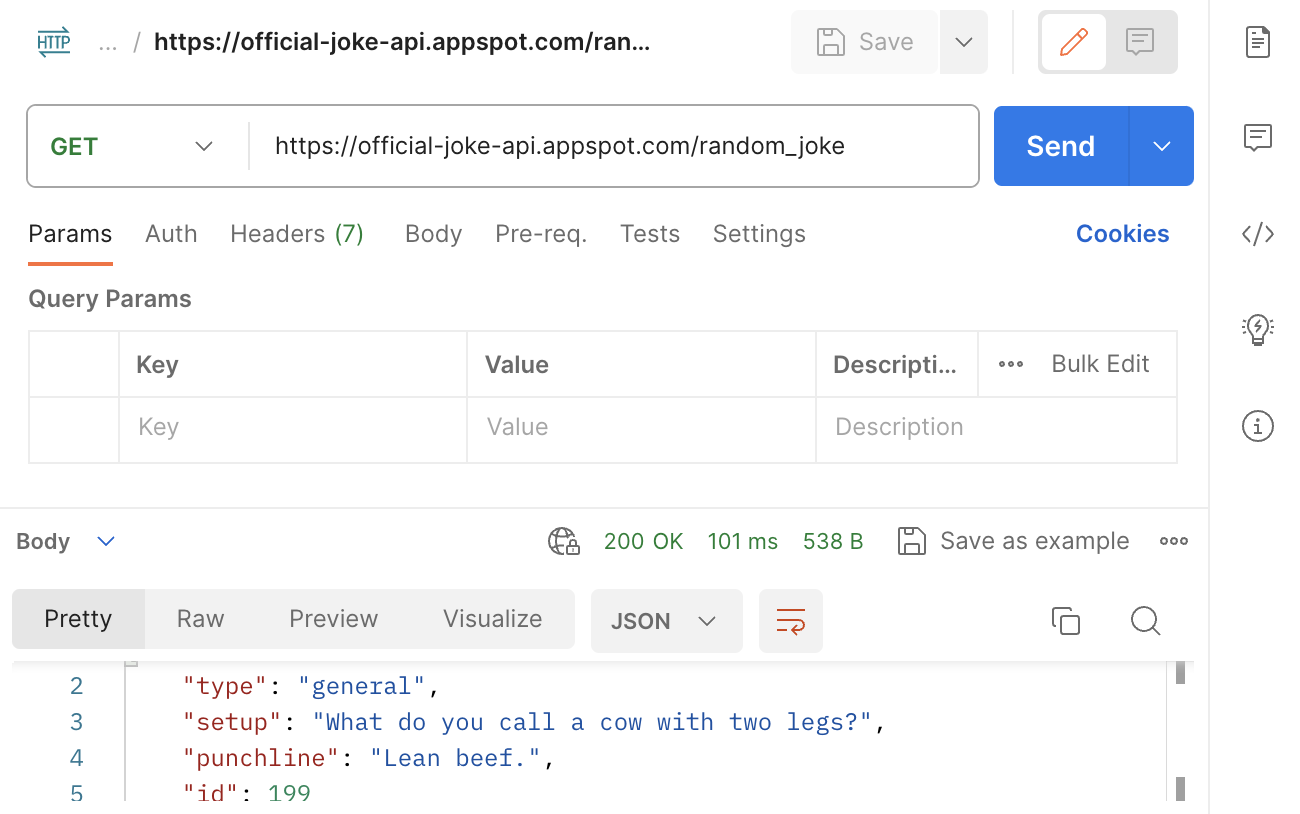The height and width of the screenshot is (814, 1300).
Task: Click the 101 ms response time
Action: (x=742, y=541)
